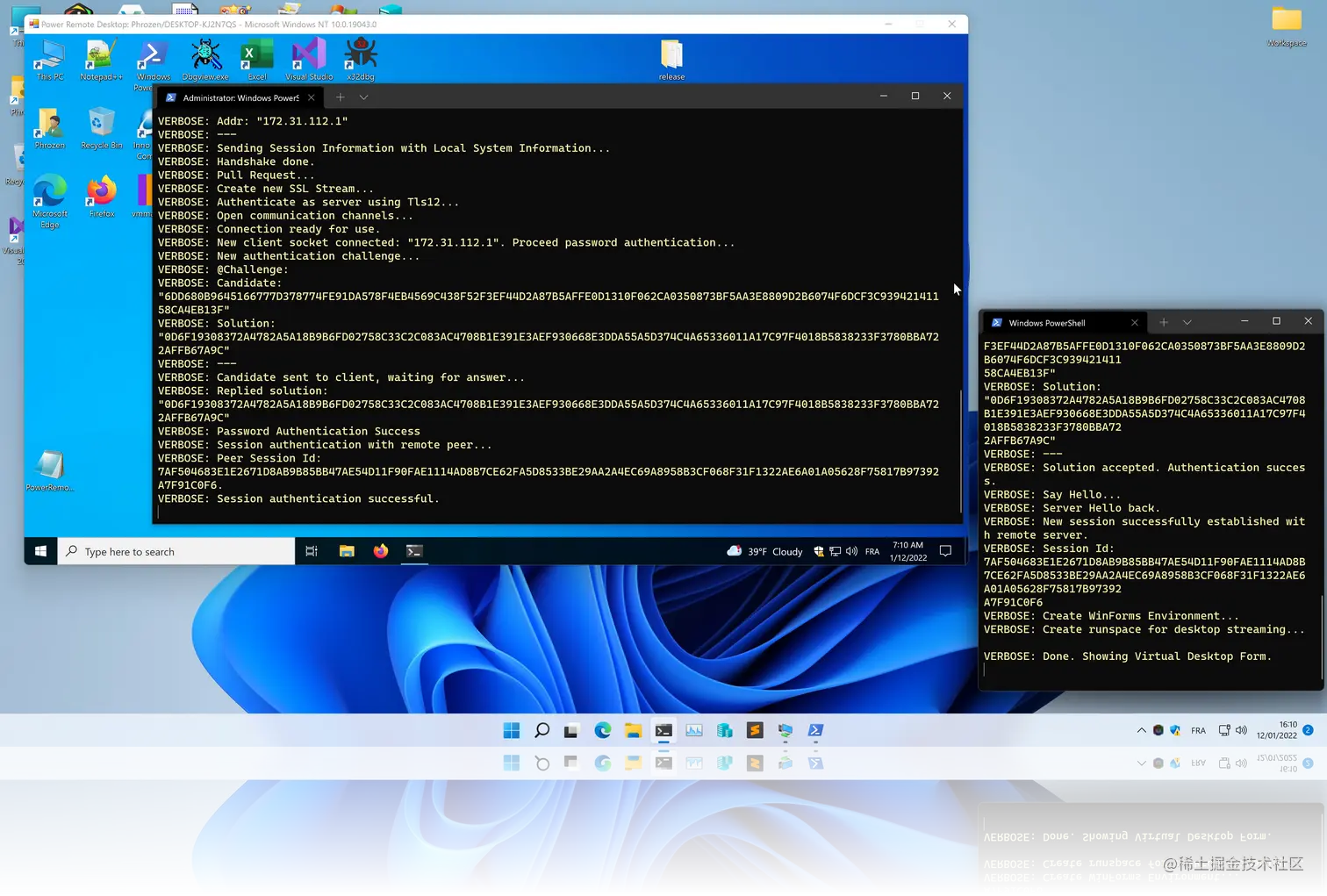Open the release folder on the remote desktop
This screenshot has height=896, width=1327.
pos(671,60)
